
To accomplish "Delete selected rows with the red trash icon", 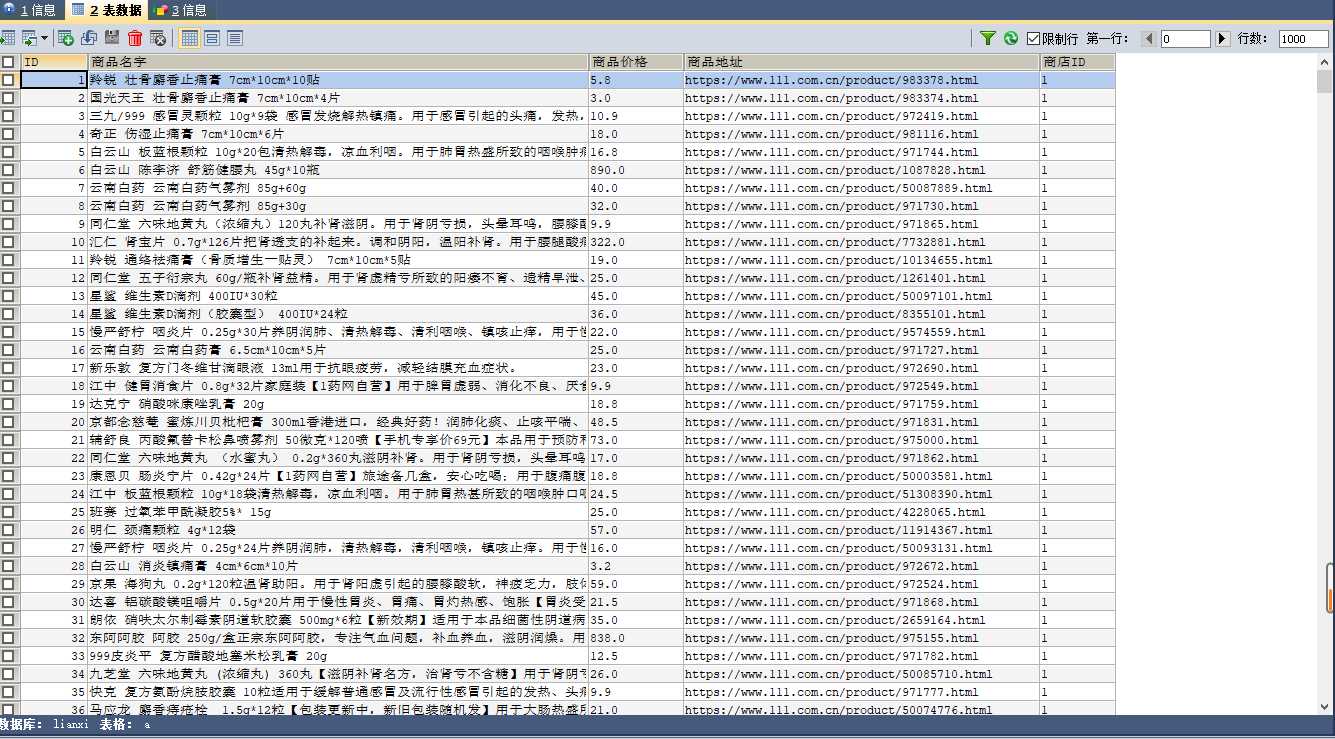I will pos(135,38).
